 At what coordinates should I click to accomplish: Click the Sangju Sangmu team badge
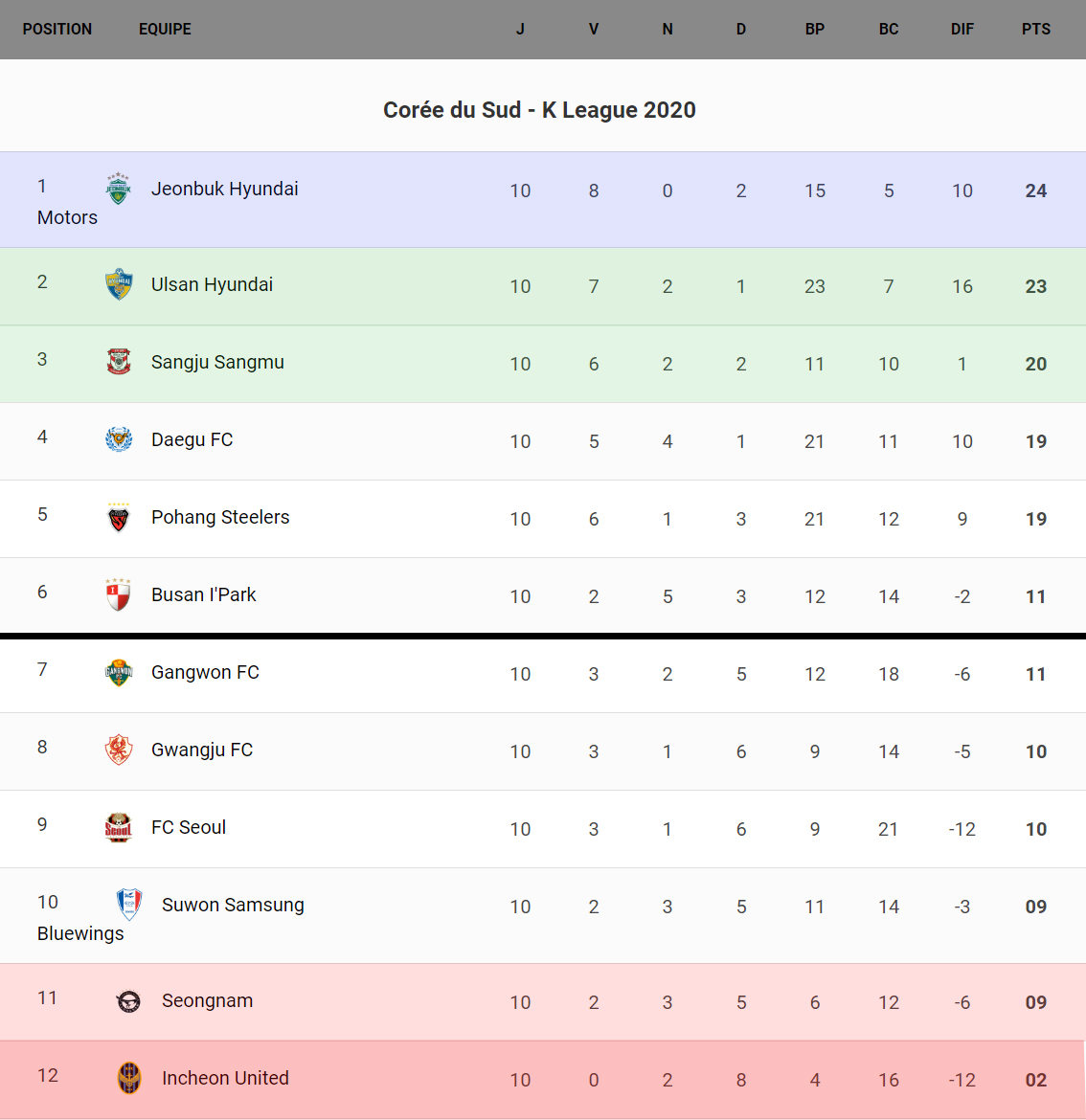pos(119,362)
